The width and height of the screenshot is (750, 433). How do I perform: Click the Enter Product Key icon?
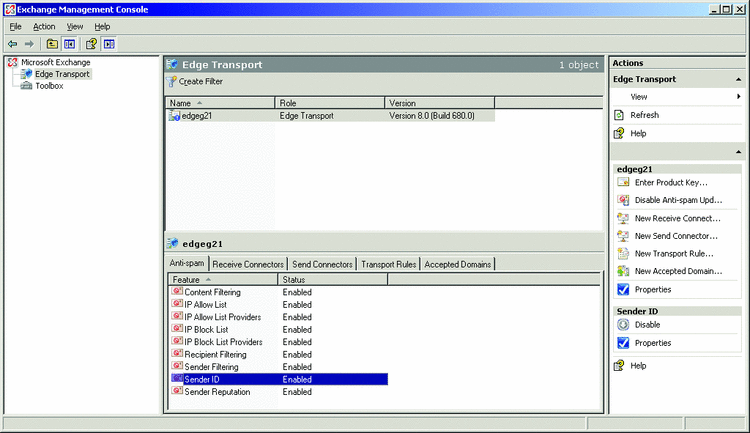pyautogui.click(x=623, y=182)
